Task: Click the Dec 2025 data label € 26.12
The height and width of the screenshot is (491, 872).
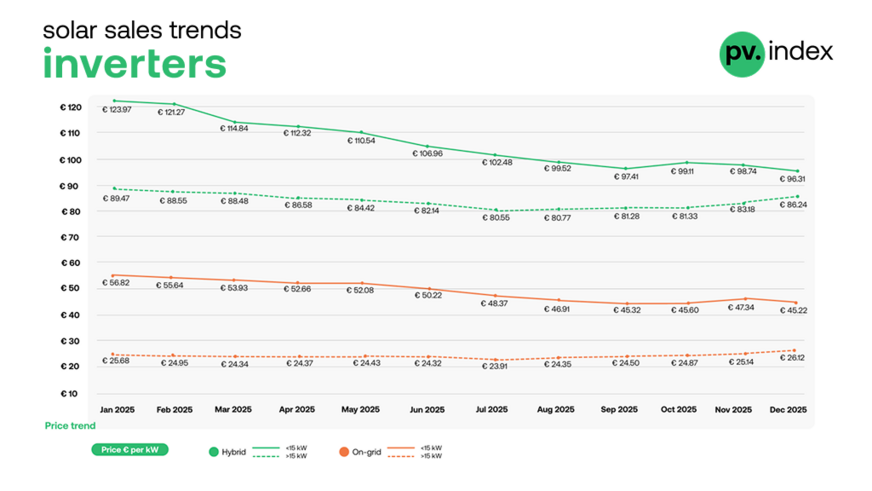Action: (793, 359)
